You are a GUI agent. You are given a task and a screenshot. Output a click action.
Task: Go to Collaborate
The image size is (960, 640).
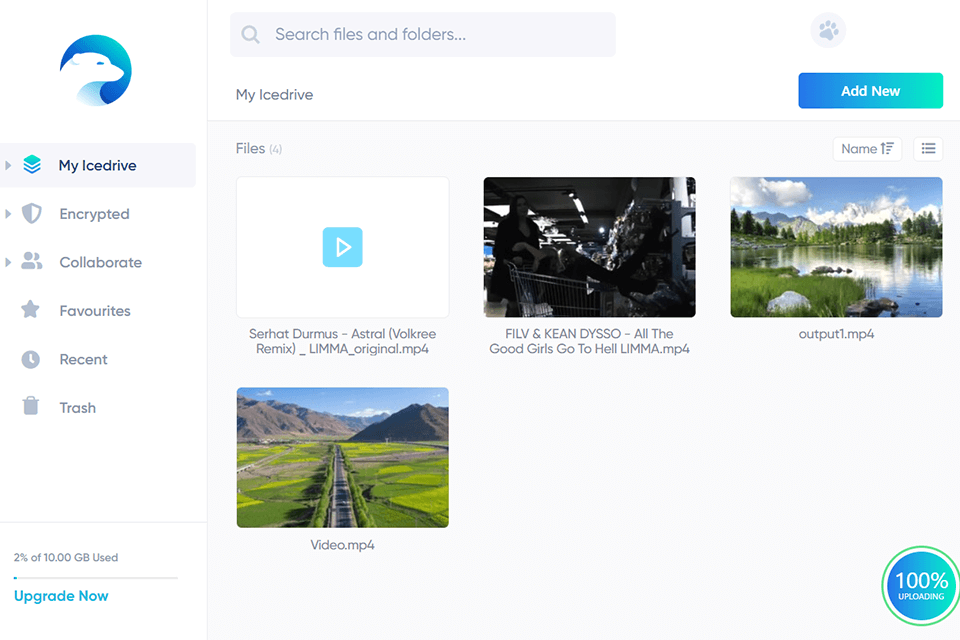(100, 262)
